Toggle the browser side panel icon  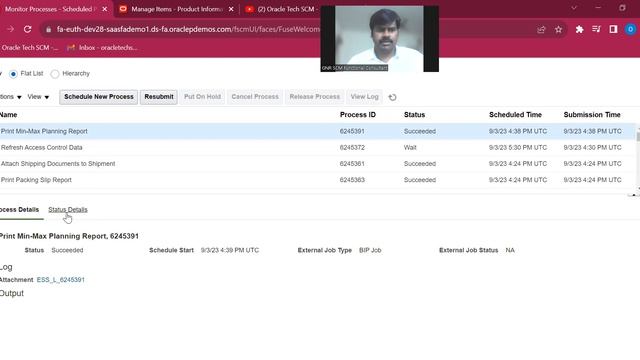(613, 29)
